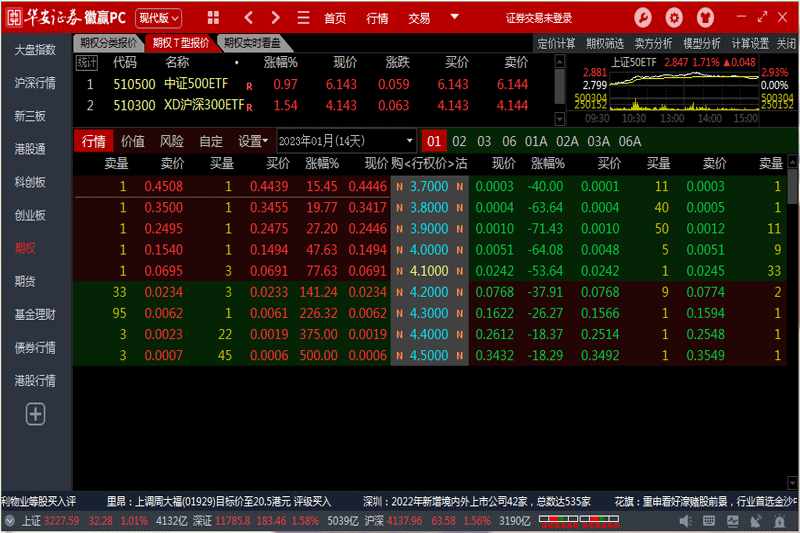This screenshot has height=533, width=800.
Task: Open 期权筛选 tool
Action: click(x=605, y=43)
